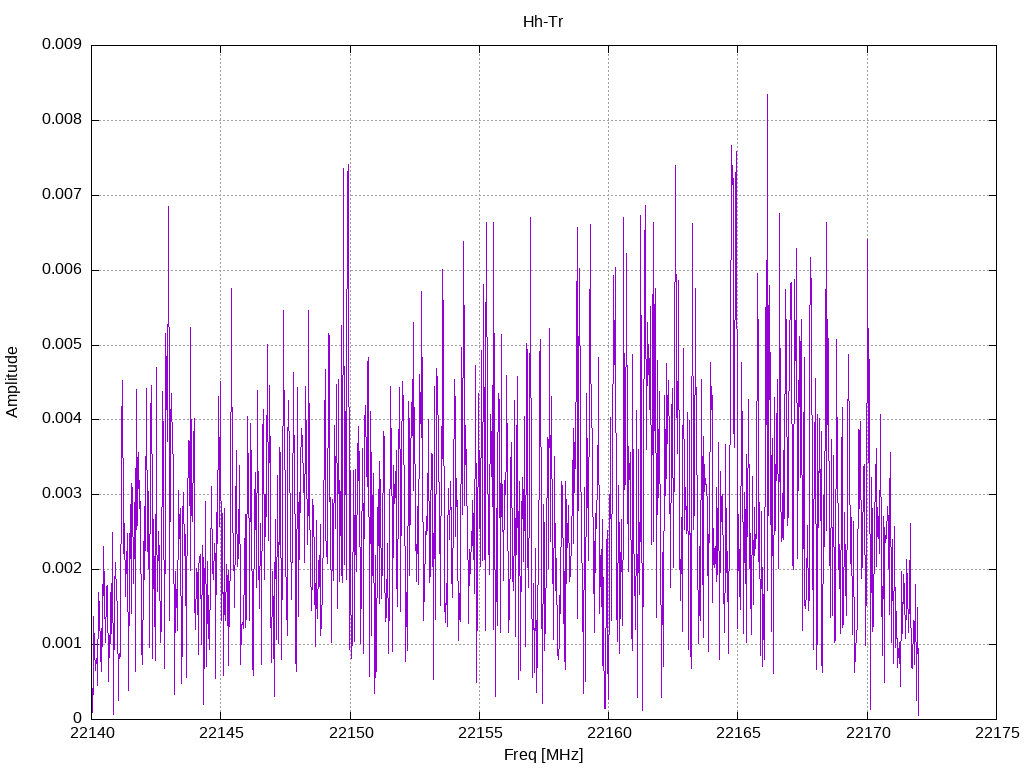Click the 0.003 y-axis tick label
Image resolution: width=1024 pixels, height=768 pixels.
(x=62, y=494)
